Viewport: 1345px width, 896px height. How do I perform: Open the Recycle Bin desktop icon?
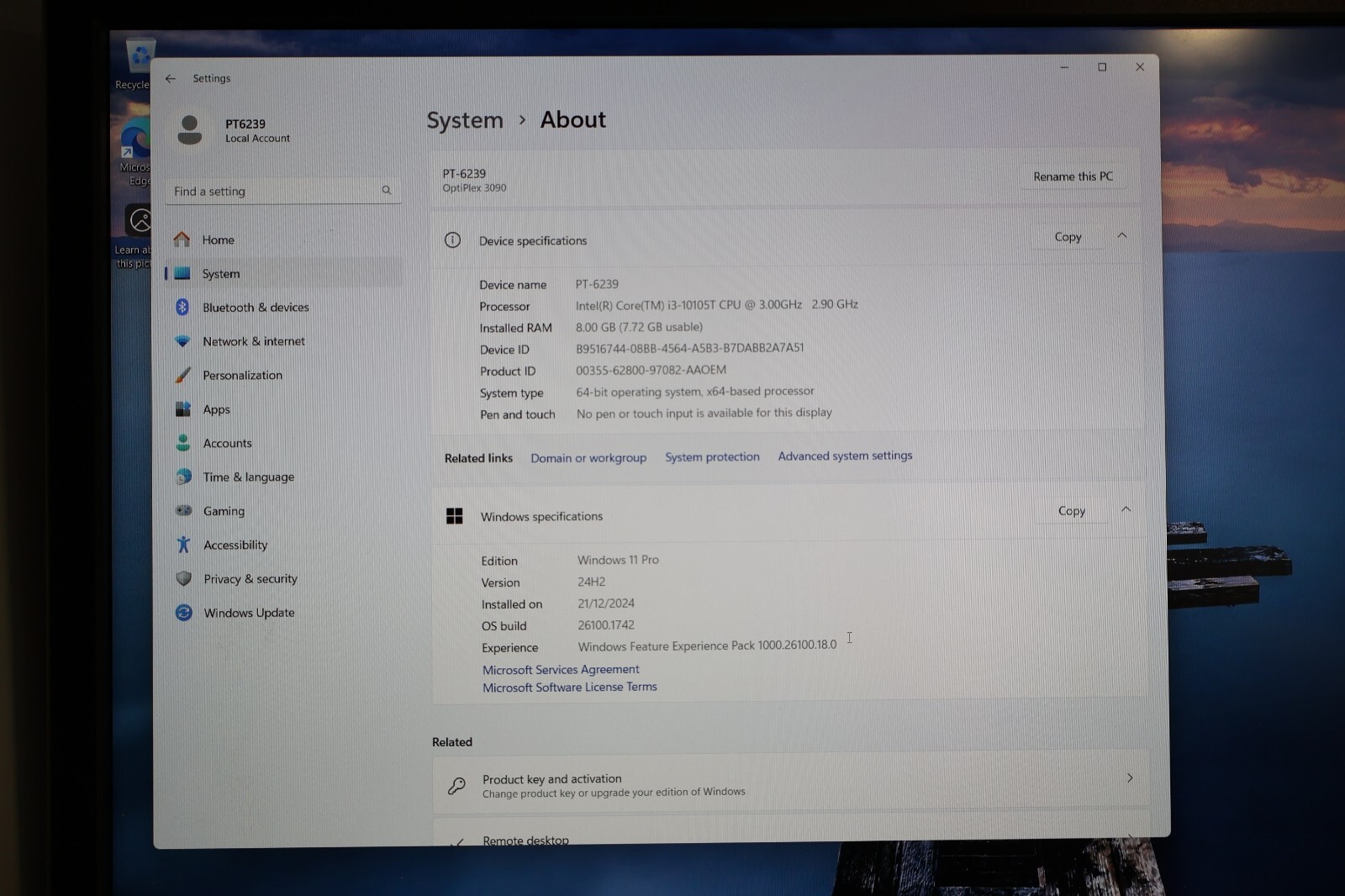click(x=134, y=64)
